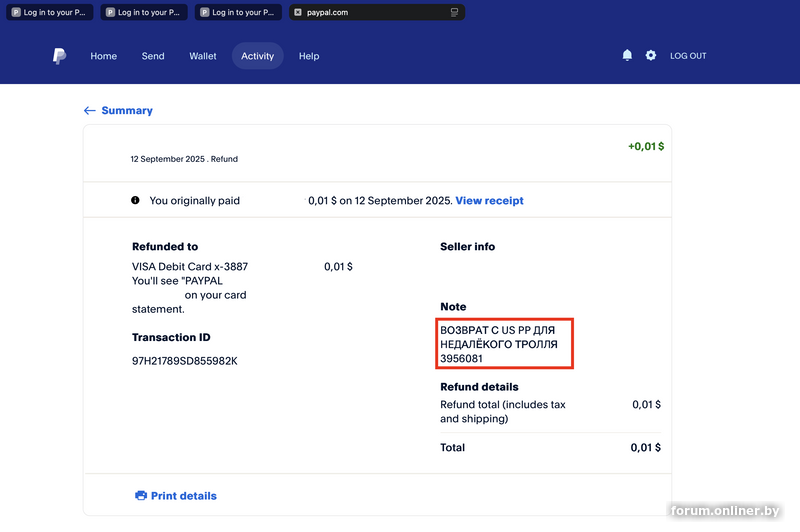Open the View receipt link
The image size is (800, 532).
[489, 201]
